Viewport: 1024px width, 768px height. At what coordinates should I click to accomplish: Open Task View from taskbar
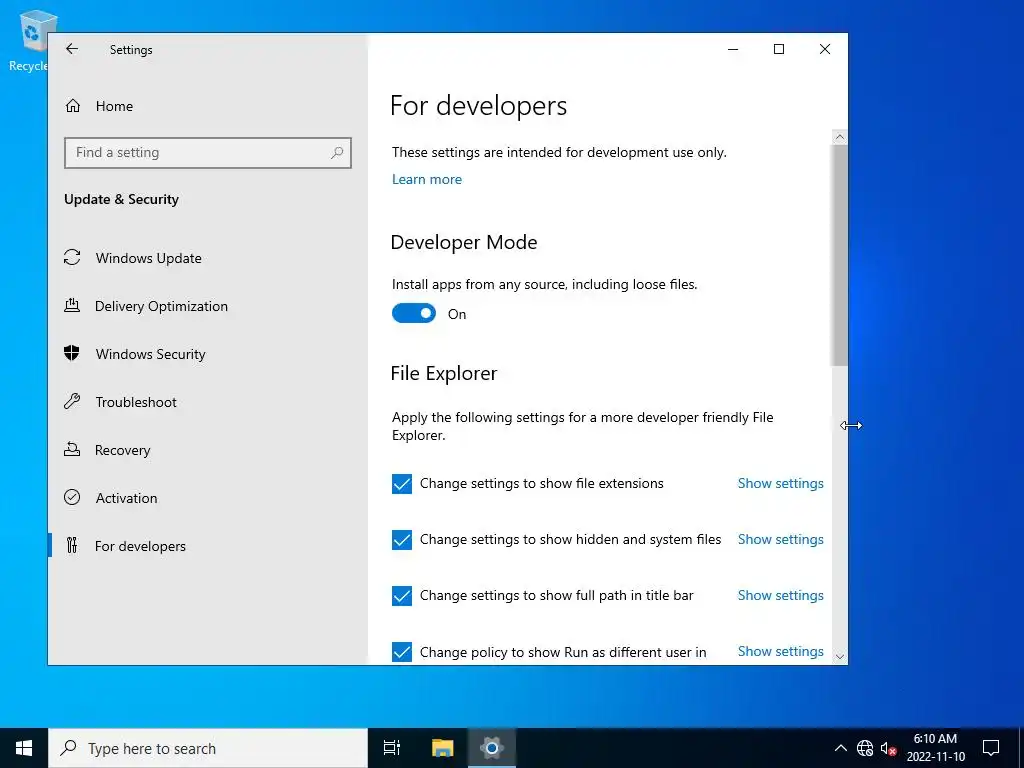[392, 748]
